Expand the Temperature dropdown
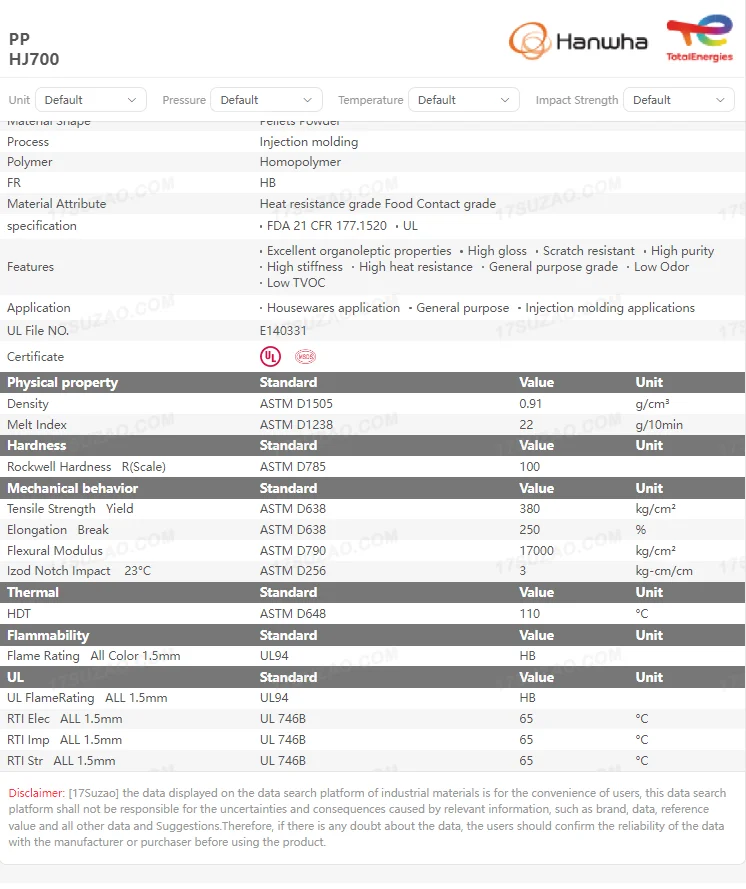 tap(464, 100)
